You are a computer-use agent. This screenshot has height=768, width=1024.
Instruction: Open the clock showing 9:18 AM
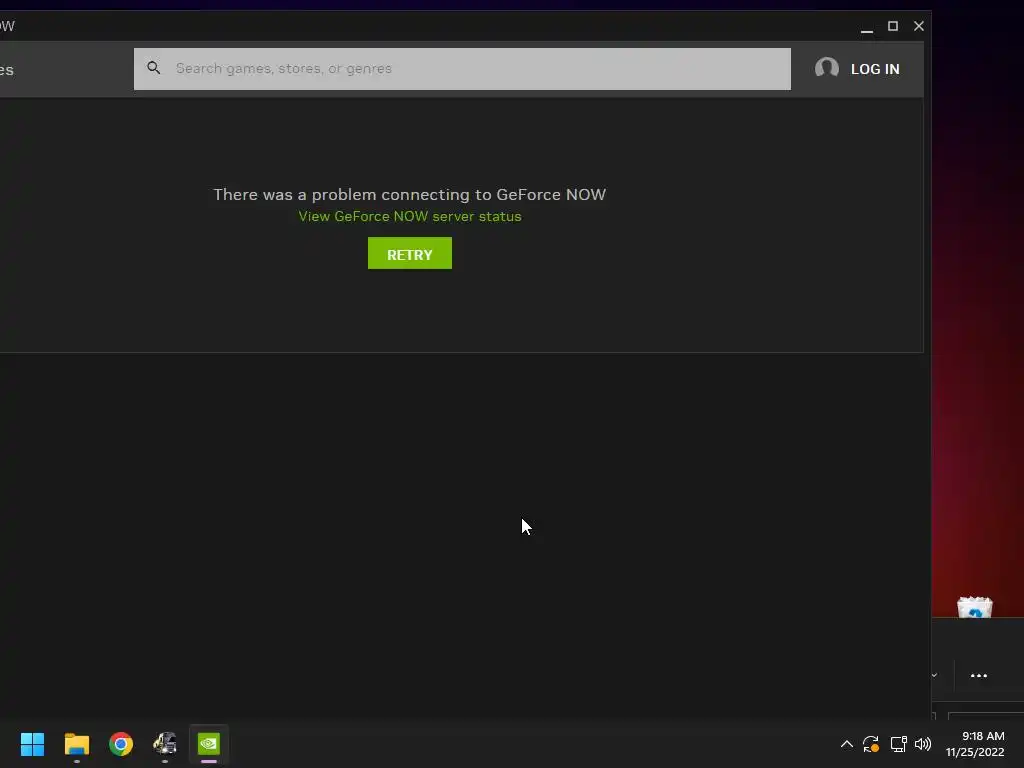pos(975,744)
